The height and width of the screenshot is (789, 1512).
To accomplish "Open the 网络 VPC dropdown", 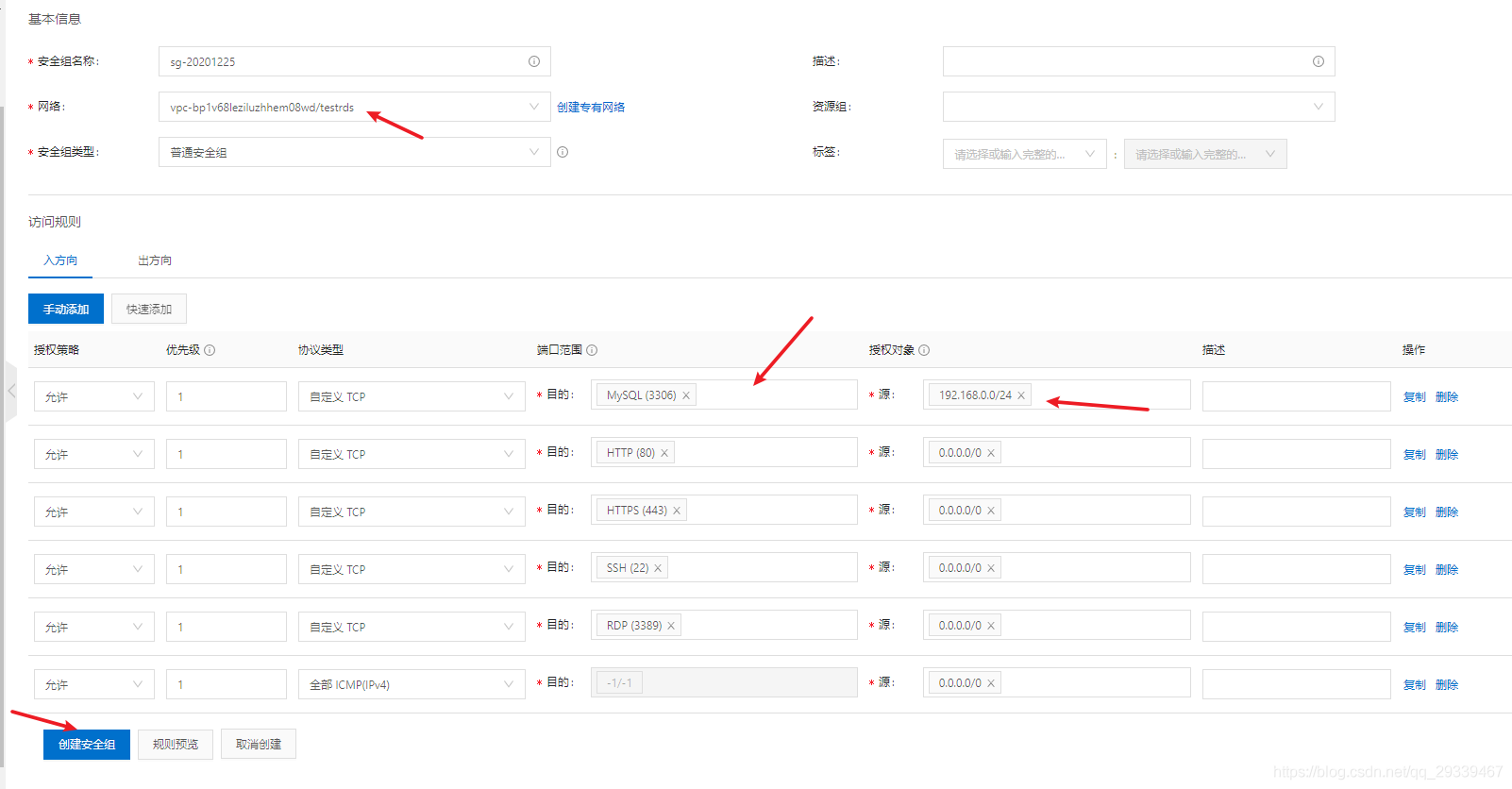I will click(x=355, y=107).
